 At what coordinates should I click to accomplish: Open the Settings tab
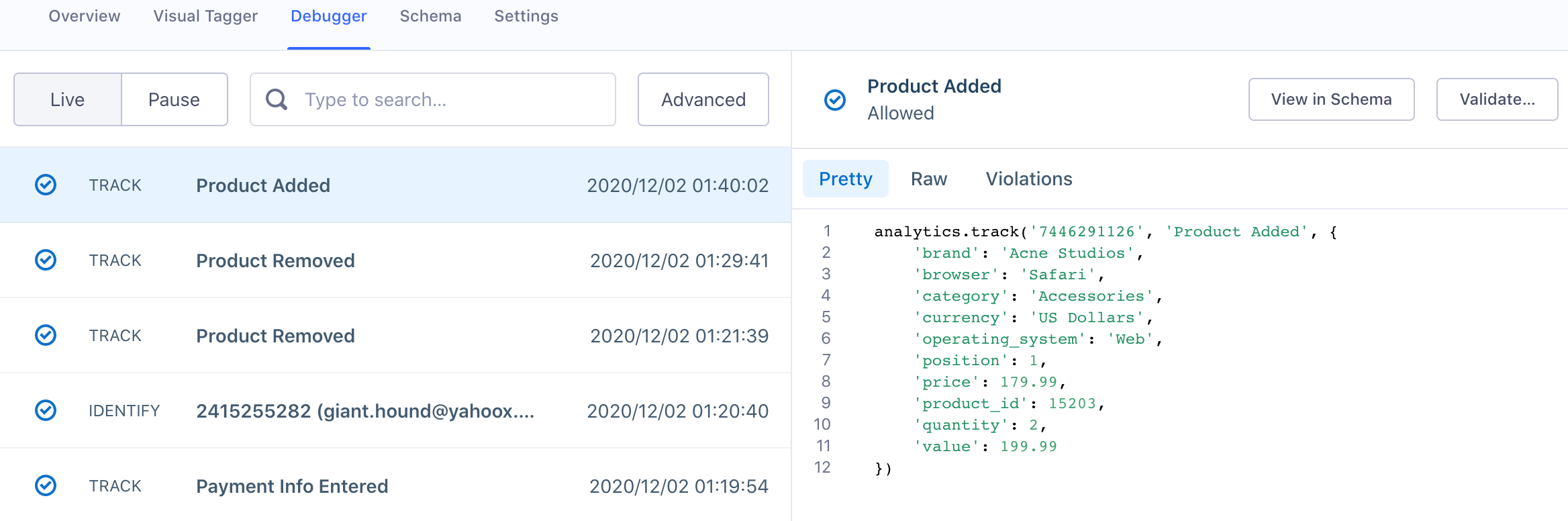click(526, 16)
